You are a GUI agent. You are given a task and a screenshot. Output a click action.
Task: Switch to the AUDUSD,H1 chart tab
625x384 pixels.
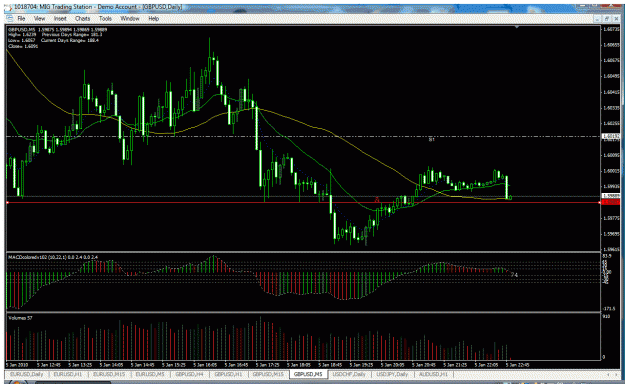tap(433, 374)
